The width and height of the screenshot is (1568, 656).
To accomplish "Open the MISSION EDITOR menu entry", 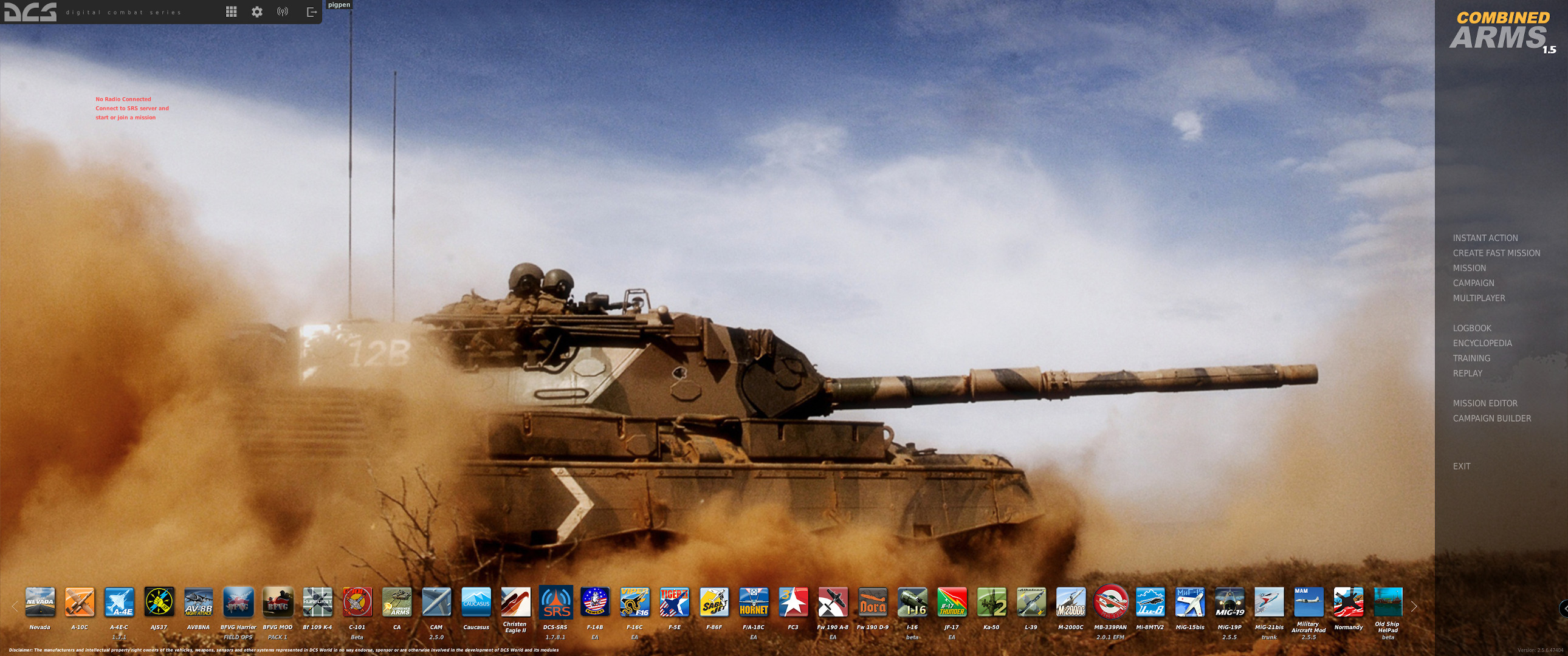I will (x=1485, y=403).
